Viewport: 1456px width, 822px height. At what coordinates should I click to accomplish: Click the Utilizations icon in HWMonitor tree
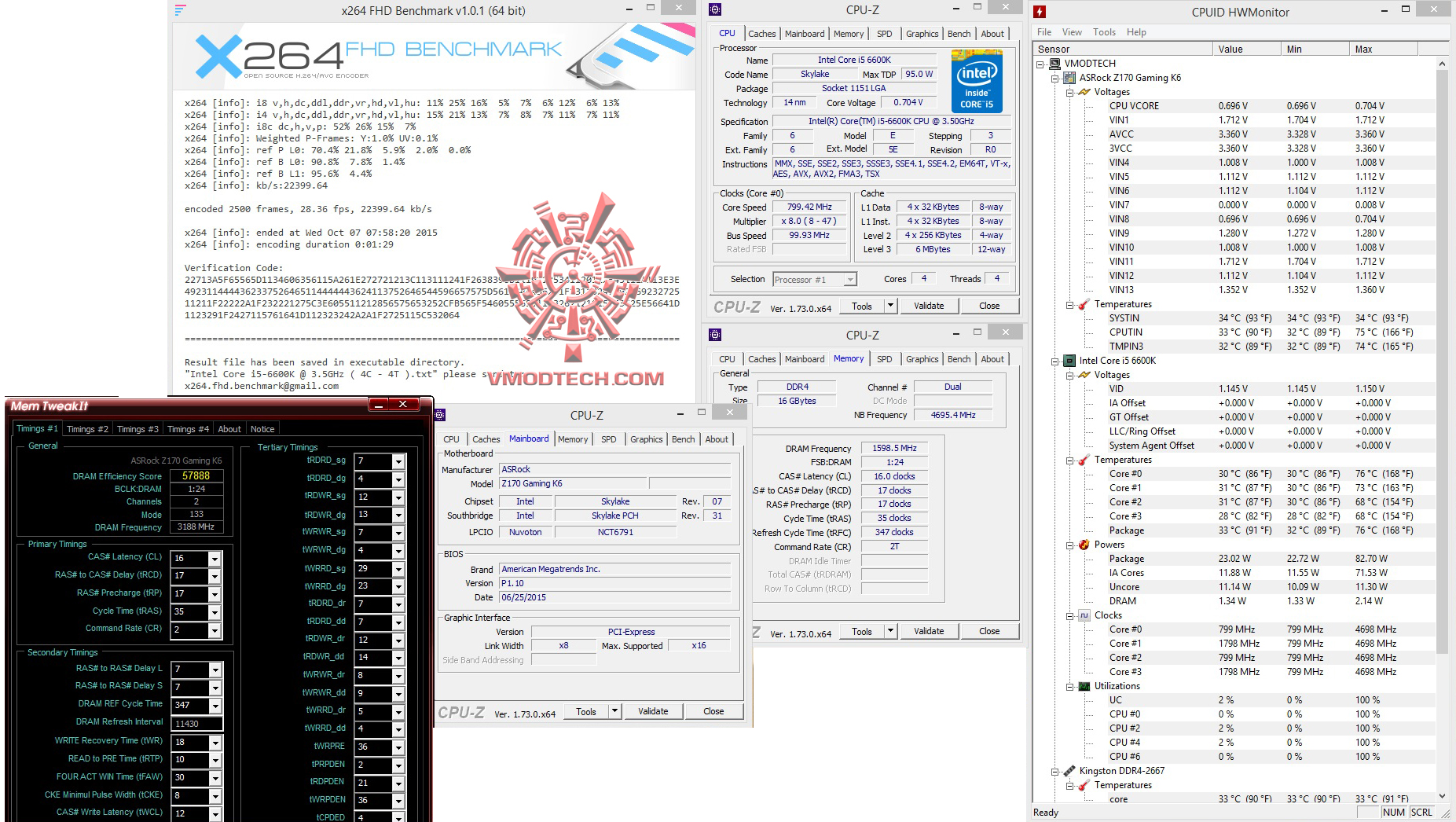(x=1084, y=686)
